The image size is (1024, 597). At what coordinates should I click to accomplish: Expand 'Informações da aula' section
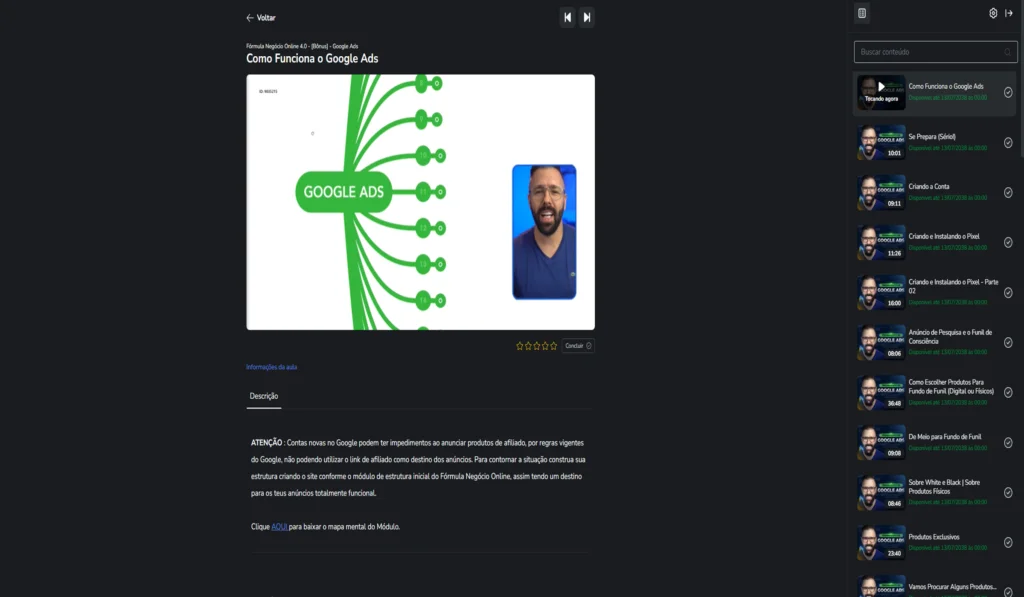[x=272, y=367]
